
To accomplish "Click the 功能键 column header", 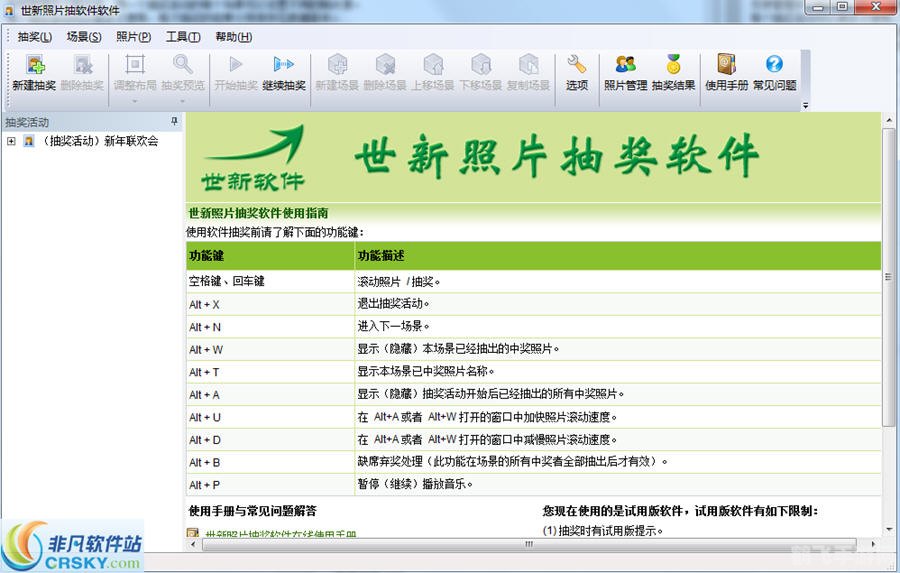I will click(x=270, y=255).
